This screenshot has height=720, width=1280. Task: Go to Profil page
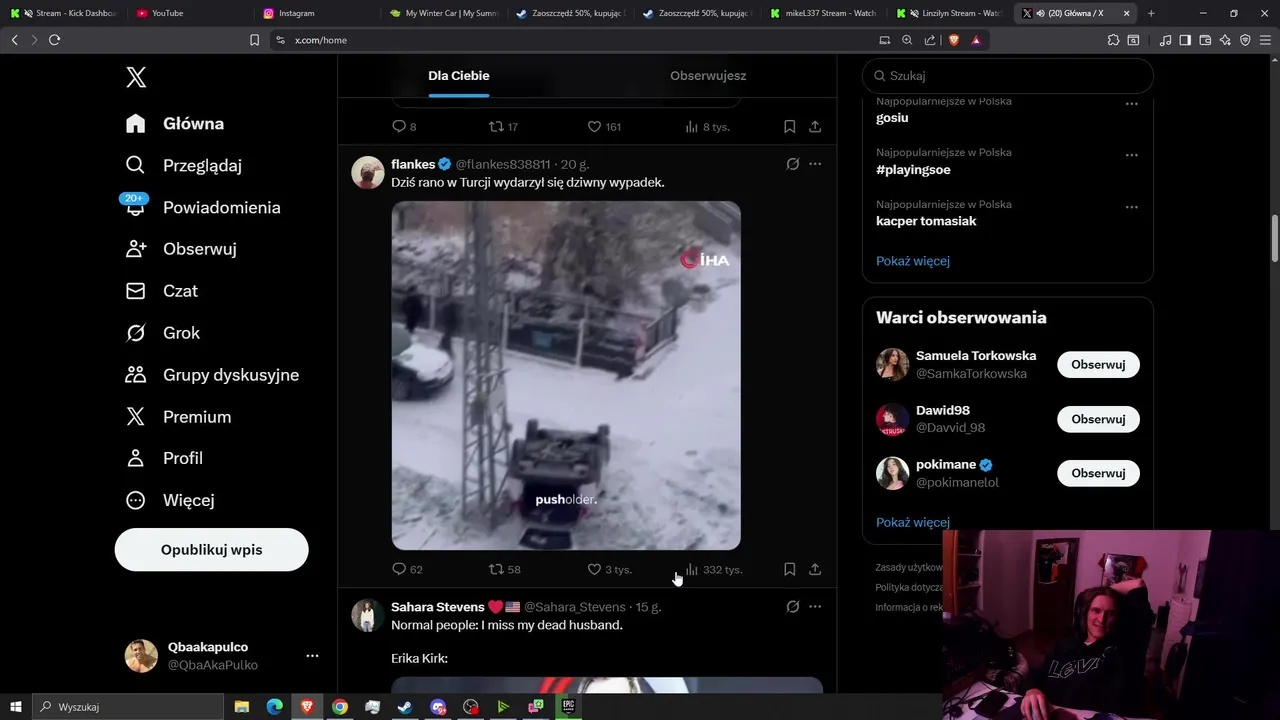pyautogui.click(x=164, y=458)
